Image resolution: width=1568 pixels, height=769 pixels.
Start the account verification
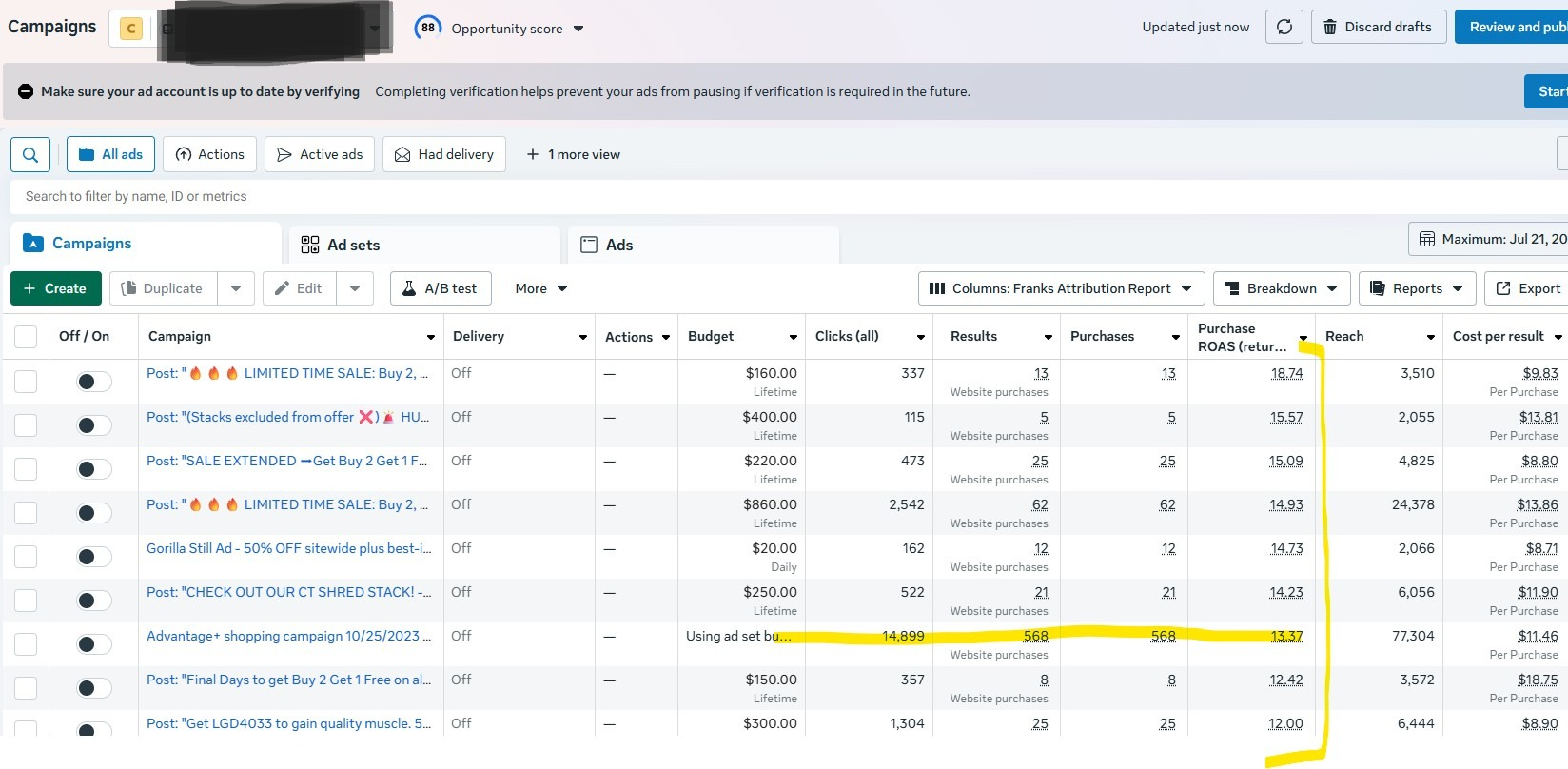click(x=1546, y=91)
